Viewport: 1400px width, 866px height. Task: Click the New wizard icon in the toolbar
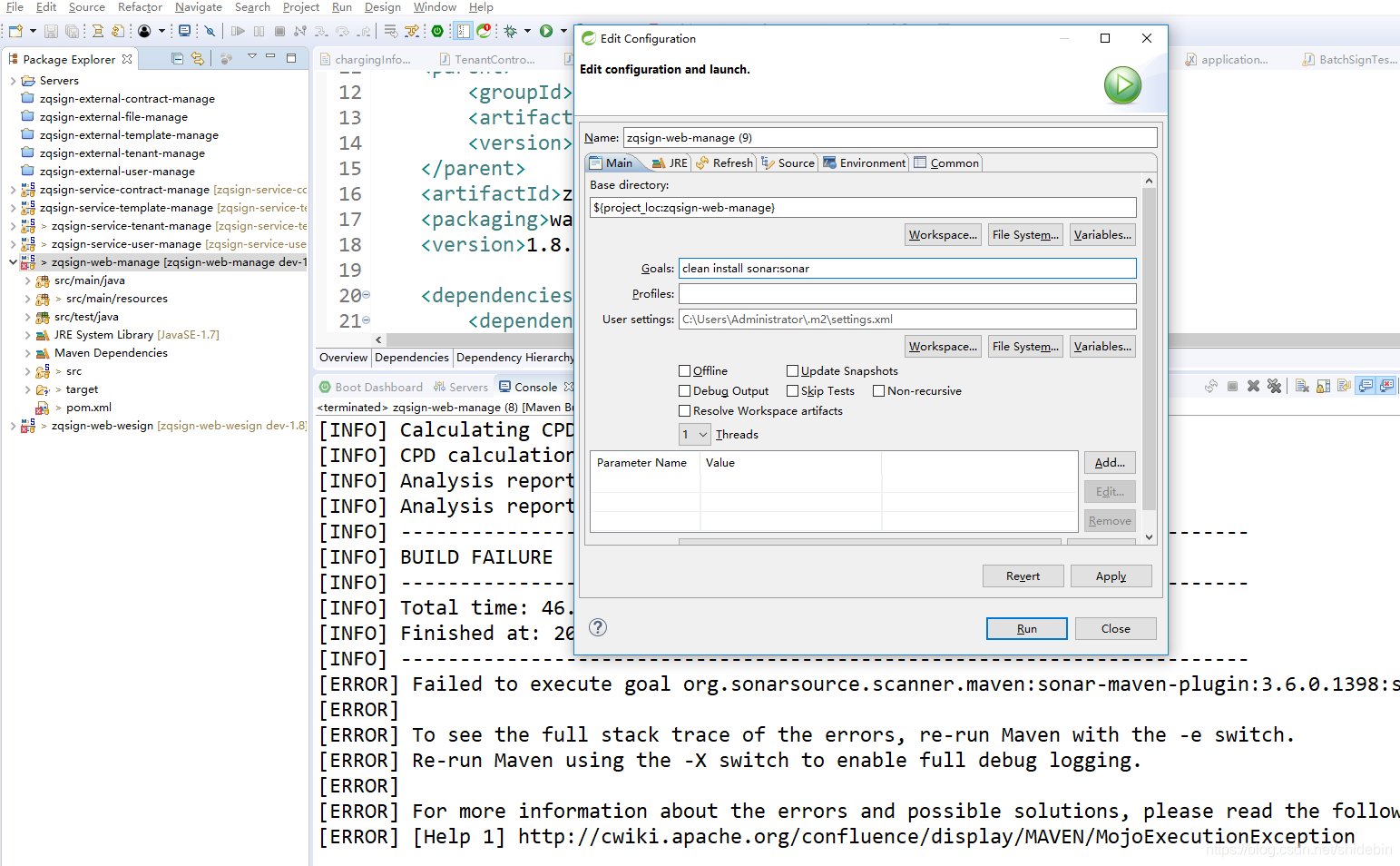tap(15, 31)
